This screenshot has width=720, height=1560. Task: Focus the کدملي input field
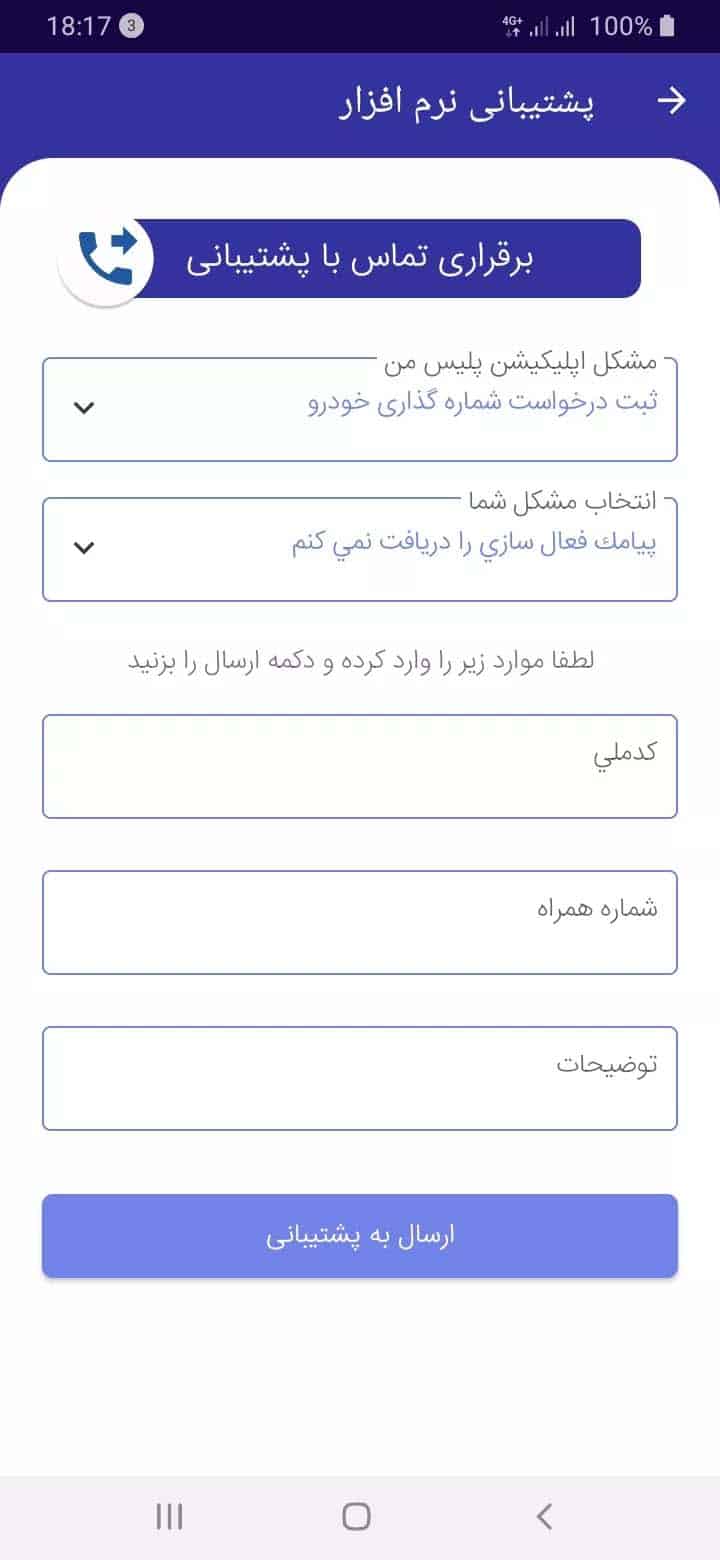(360, 766)
